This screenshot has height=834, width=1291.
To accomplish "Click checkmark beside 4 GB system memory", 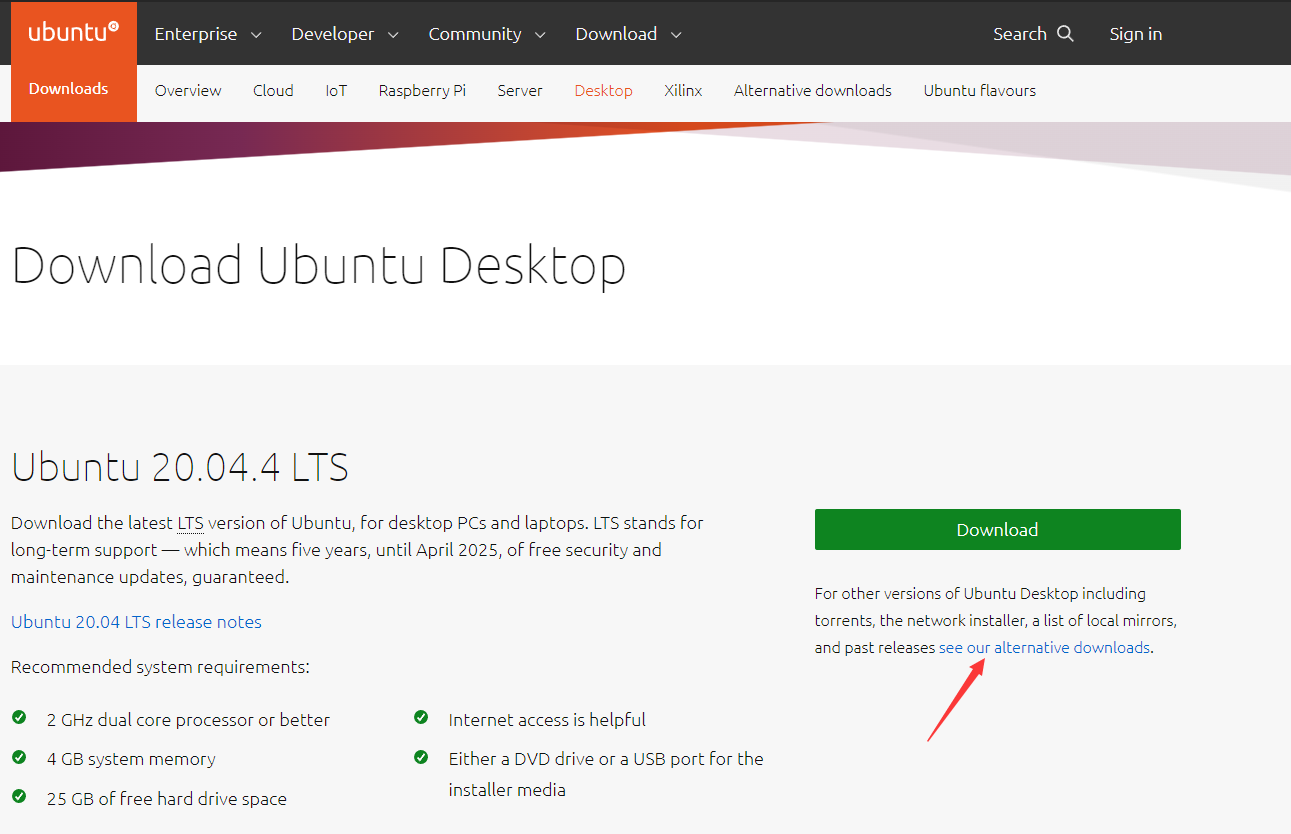I will pyautogui.click(x=19, y=757).
